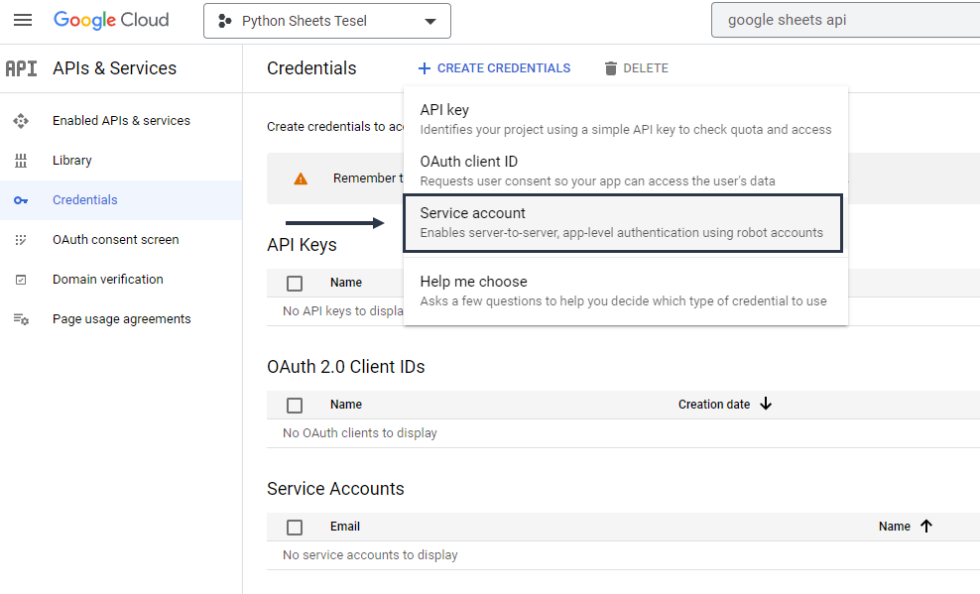
Task: Click the search field with google sheets api
Action: tap(845, 21)
